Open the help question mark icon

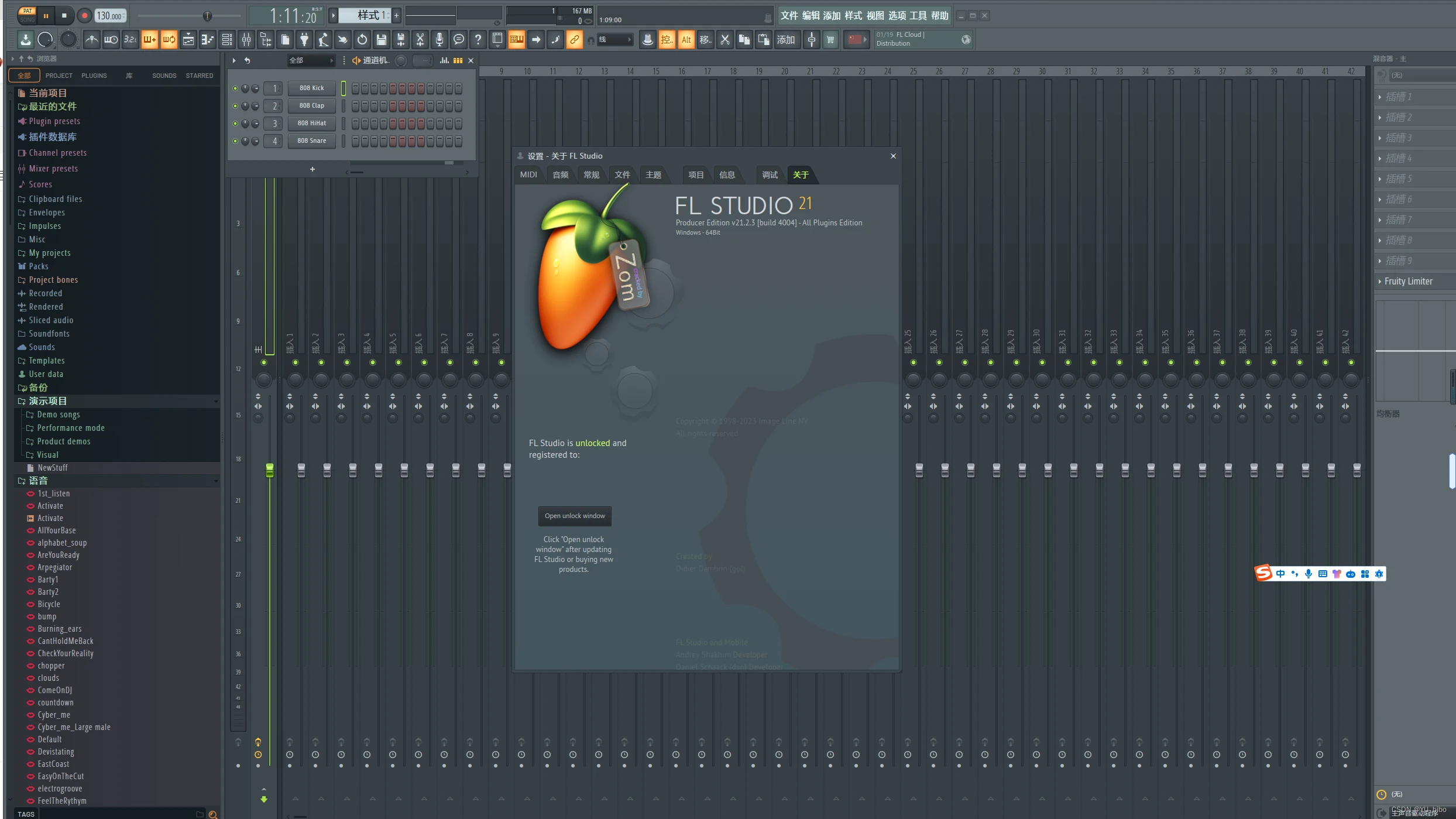pos(478,40)
